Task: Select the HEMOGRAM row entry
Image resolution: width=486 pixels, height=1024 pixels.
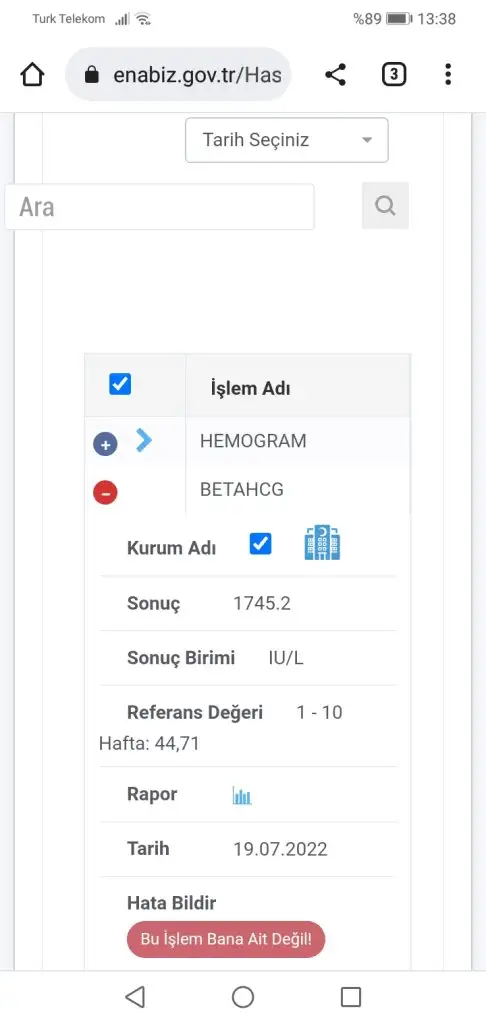Action: pyautogui.click(x=253, y=441)
